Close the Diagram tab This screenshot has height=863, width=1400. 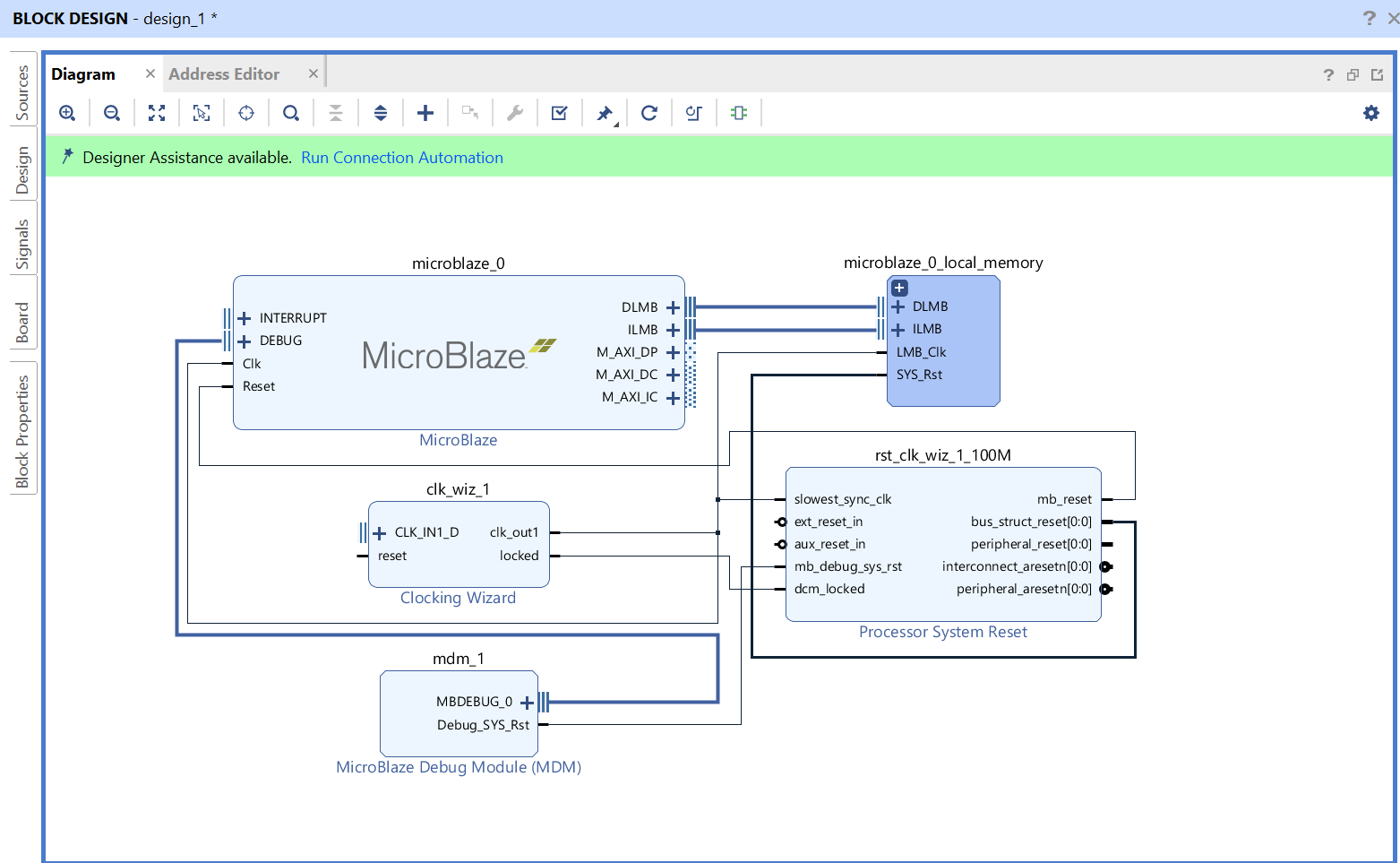click(150, 73)
